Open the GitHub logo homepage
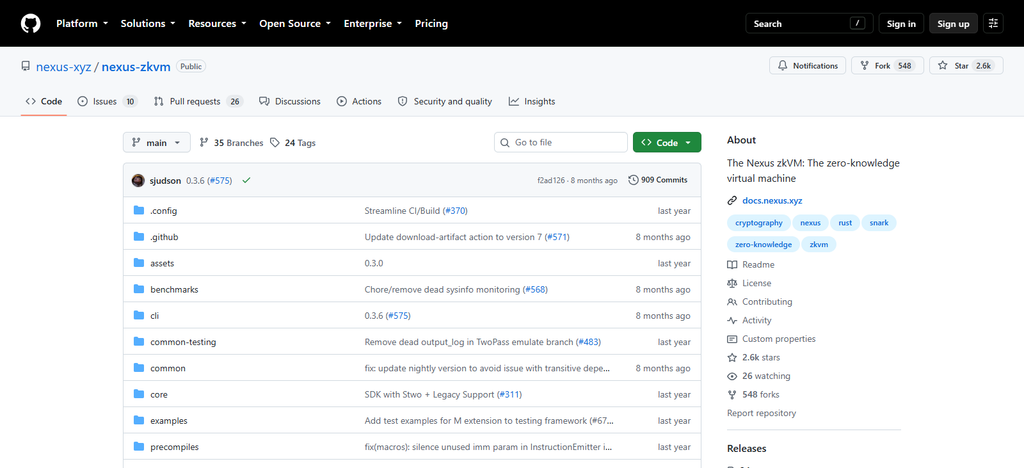 pos(31,23)
